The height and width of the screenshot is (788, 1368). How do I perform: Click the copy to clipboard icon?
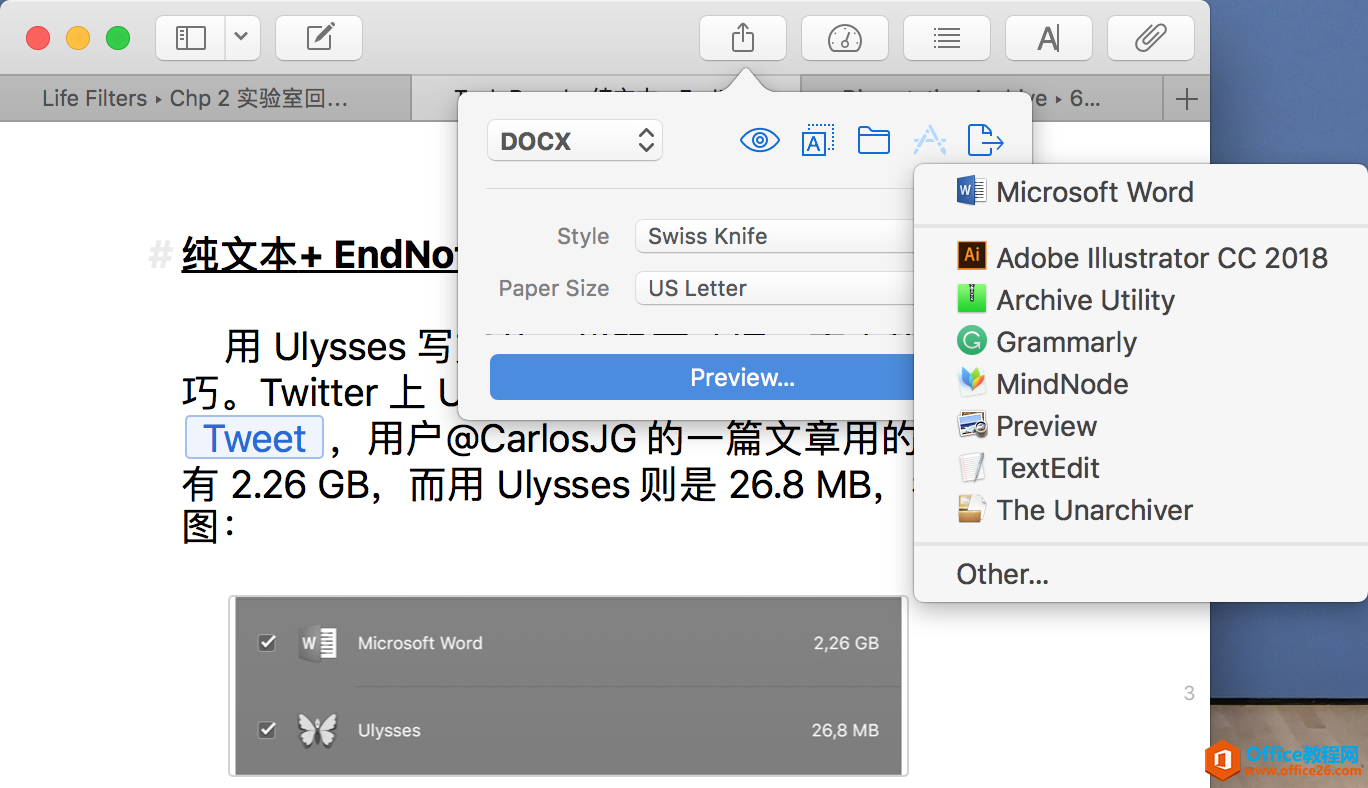click(x=818, y=141)
